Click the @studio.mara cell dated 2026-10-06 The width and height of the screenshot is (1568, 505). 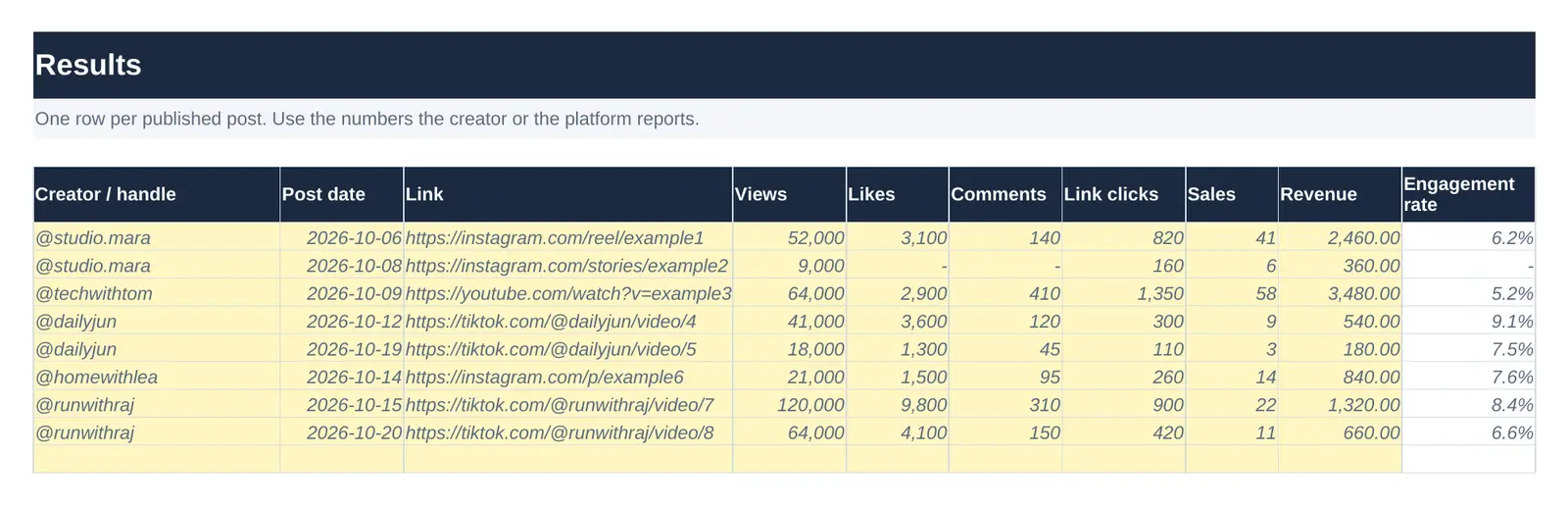click(x=157, y=237)
